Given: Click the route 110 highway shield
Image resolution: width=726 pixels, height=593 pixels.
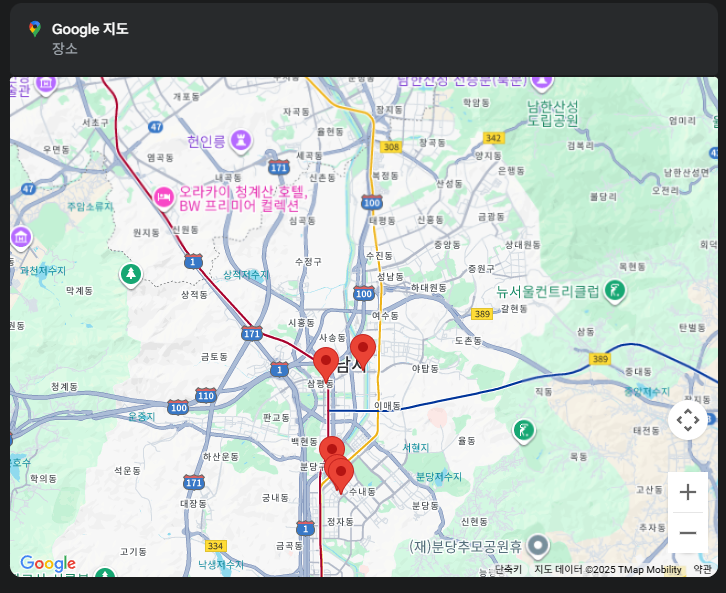Looking at the screenshot, I should click(206, 395).
